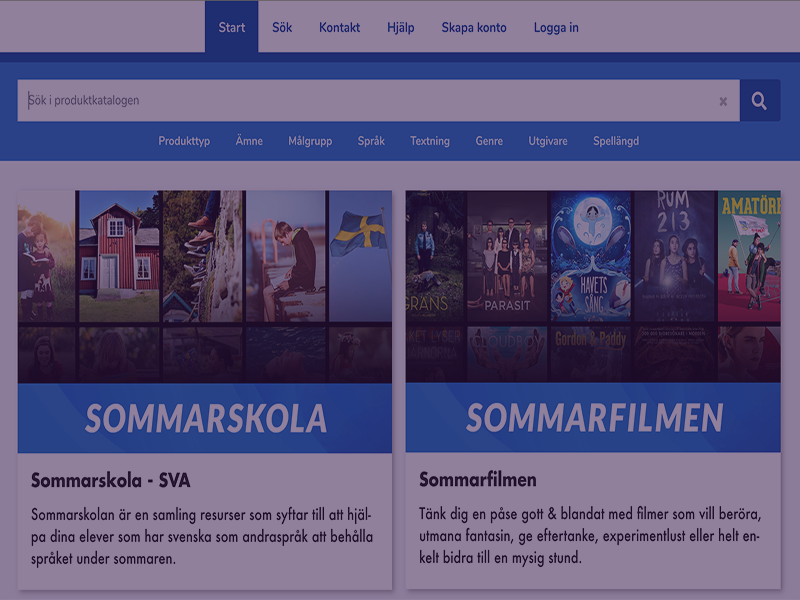Open the Kontakt page
The width and height of the screenshot is (800, 600).
pyautogui.click(x=339, y=27)
